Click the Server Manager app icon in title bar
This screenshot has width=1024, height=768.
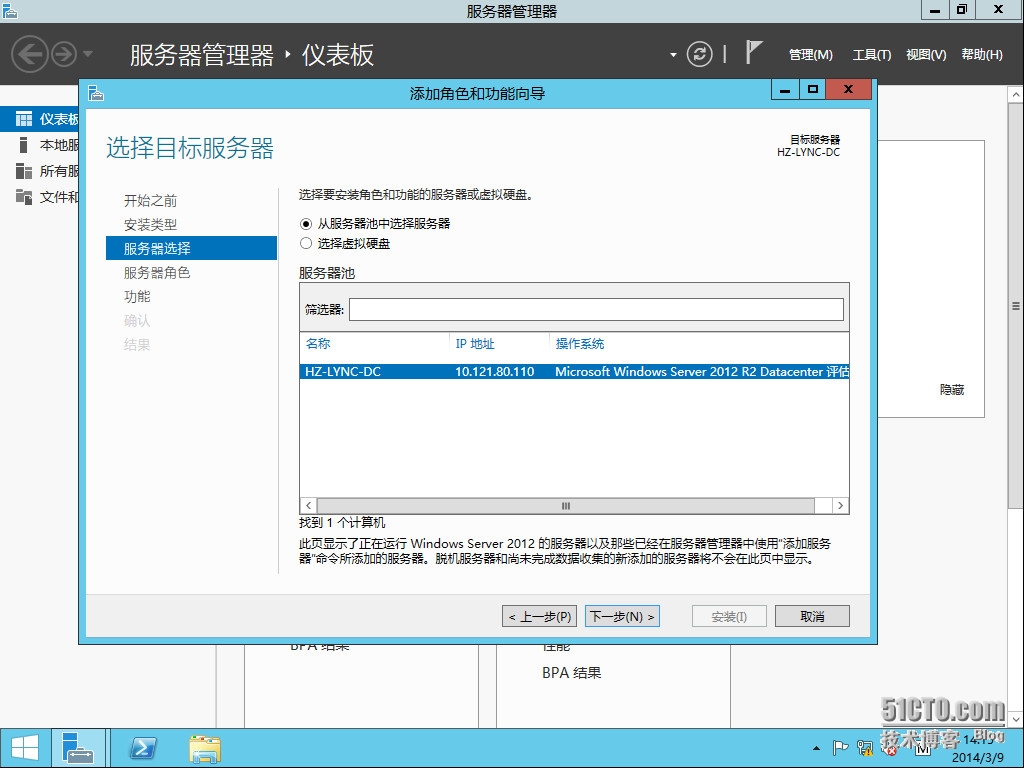point(9,10)
